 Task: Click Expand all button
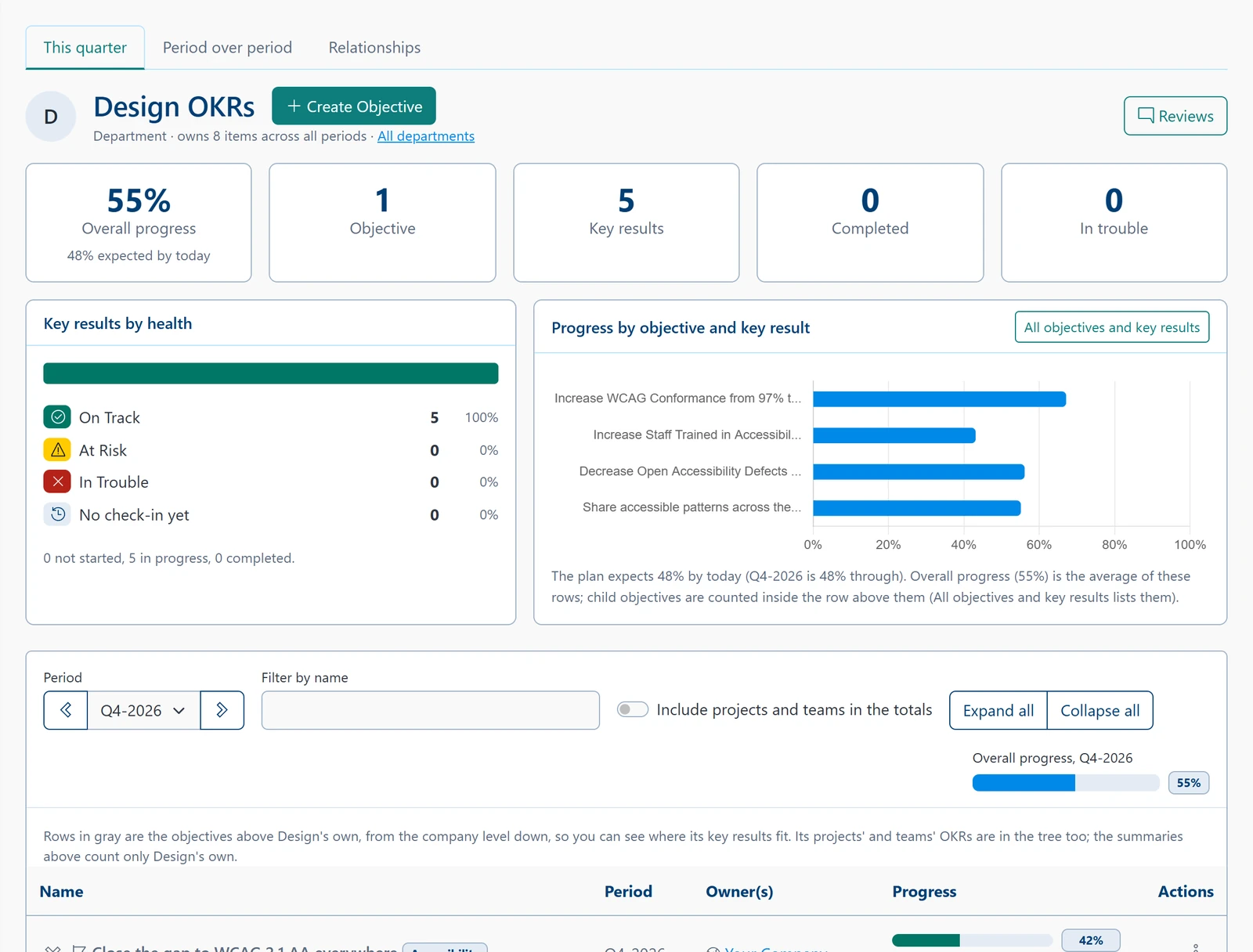coord(998,710)
